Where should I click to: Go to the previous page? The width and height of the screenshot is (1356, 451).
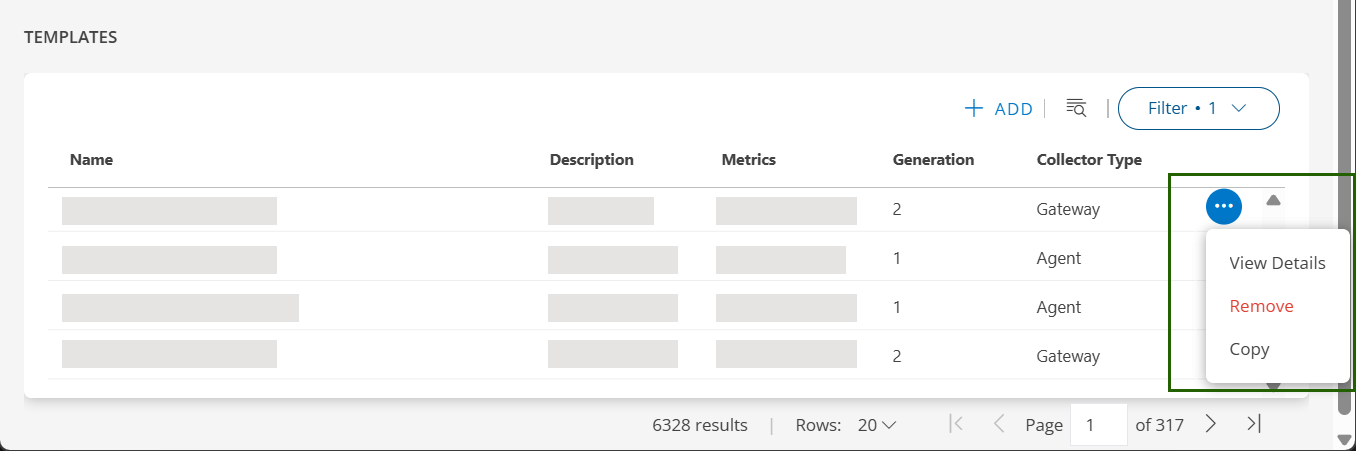[x=998, y=424]
